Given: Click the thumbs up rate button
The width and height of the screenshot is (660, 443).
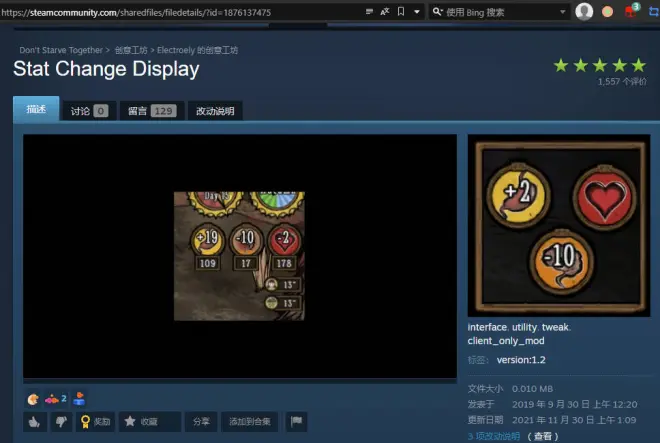Looking at the screenshot, I should 34,422.
